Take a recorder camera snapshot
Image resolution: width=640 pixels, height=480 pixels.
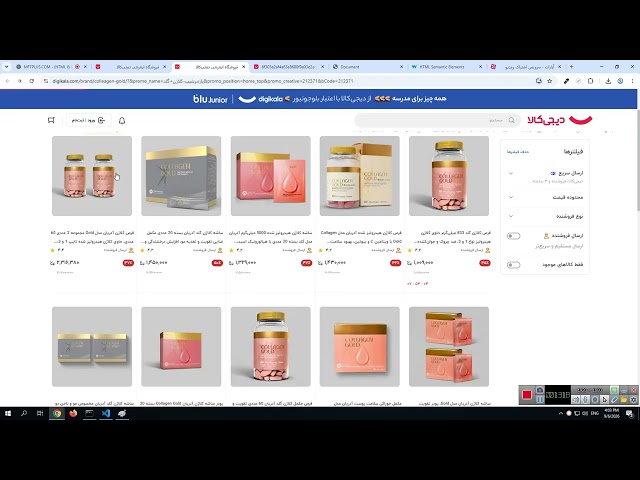point(540,390)
